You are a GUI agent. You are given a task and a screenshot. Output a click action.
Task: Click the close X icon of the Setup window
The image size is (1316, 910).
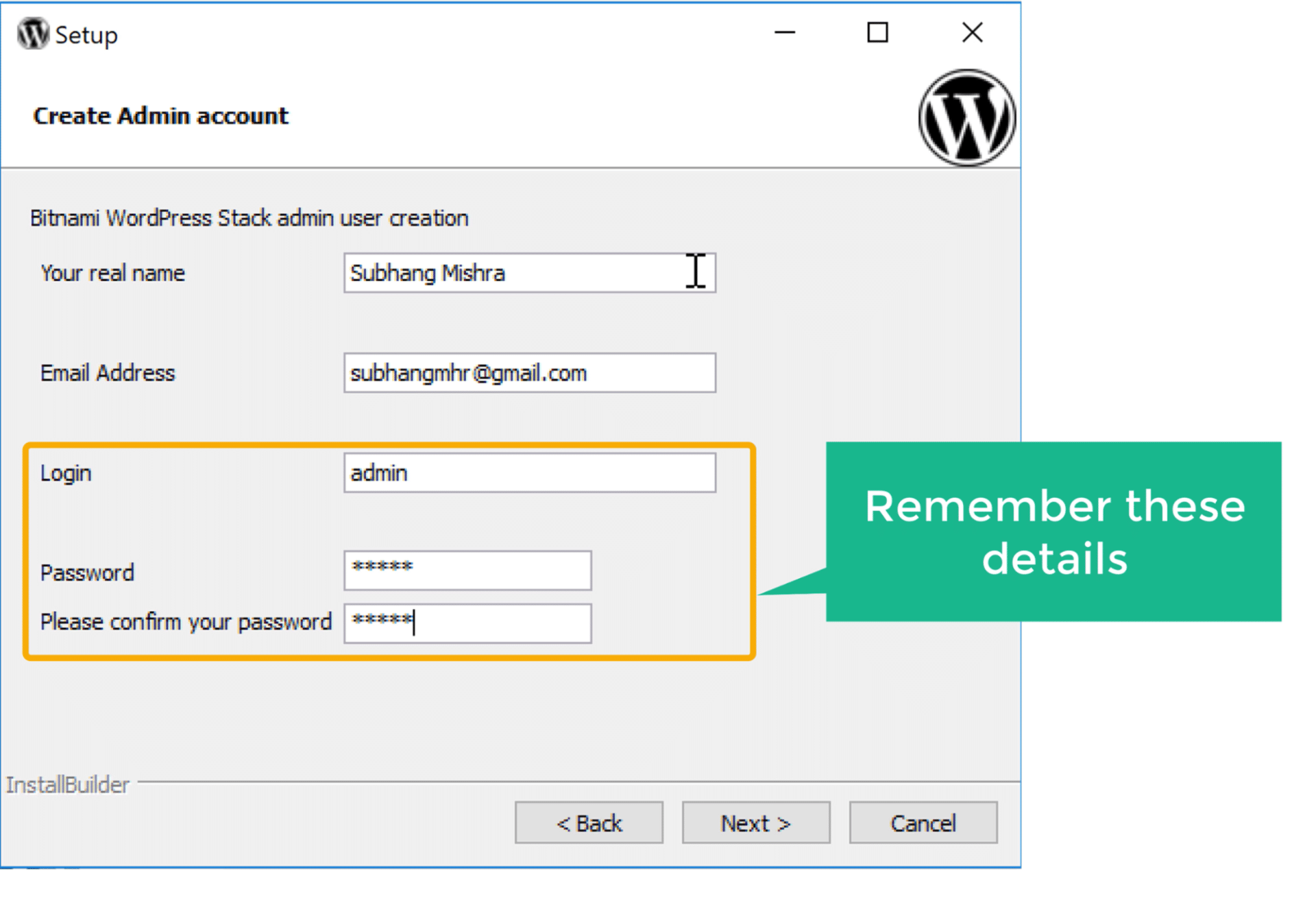click(972, 32)
